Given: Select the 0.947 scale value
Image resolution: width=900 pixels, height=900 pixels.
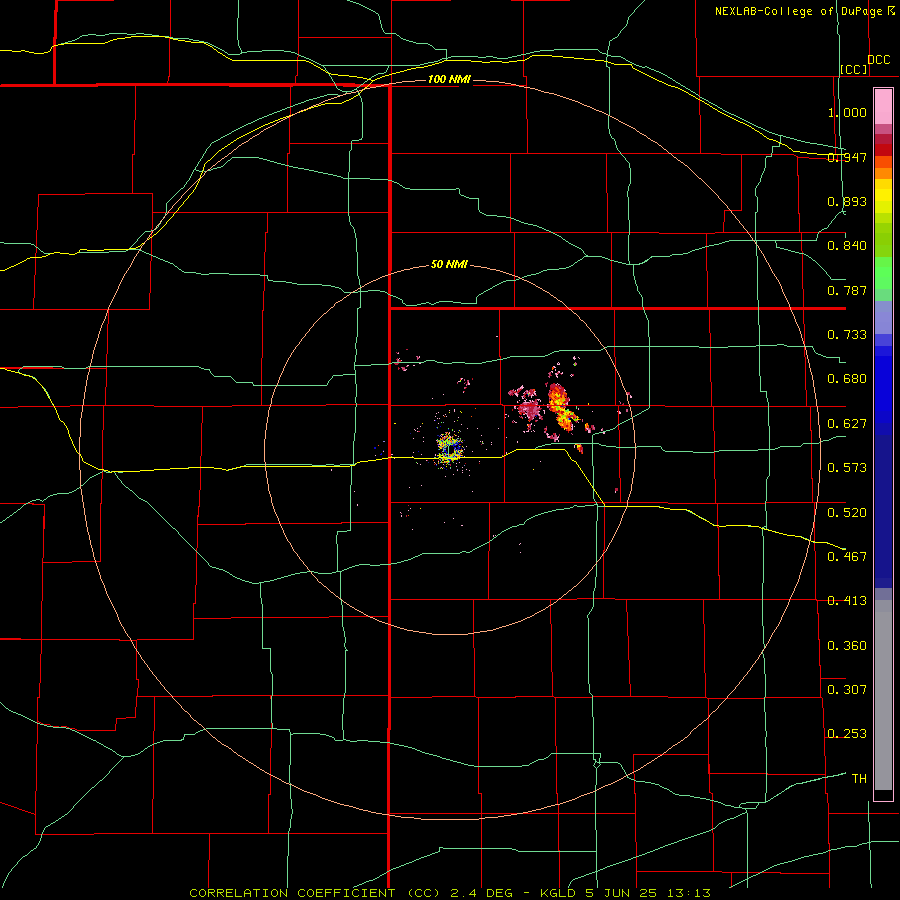Looking at the screenshot, I should pyautogui.click(x=847, y=157).
